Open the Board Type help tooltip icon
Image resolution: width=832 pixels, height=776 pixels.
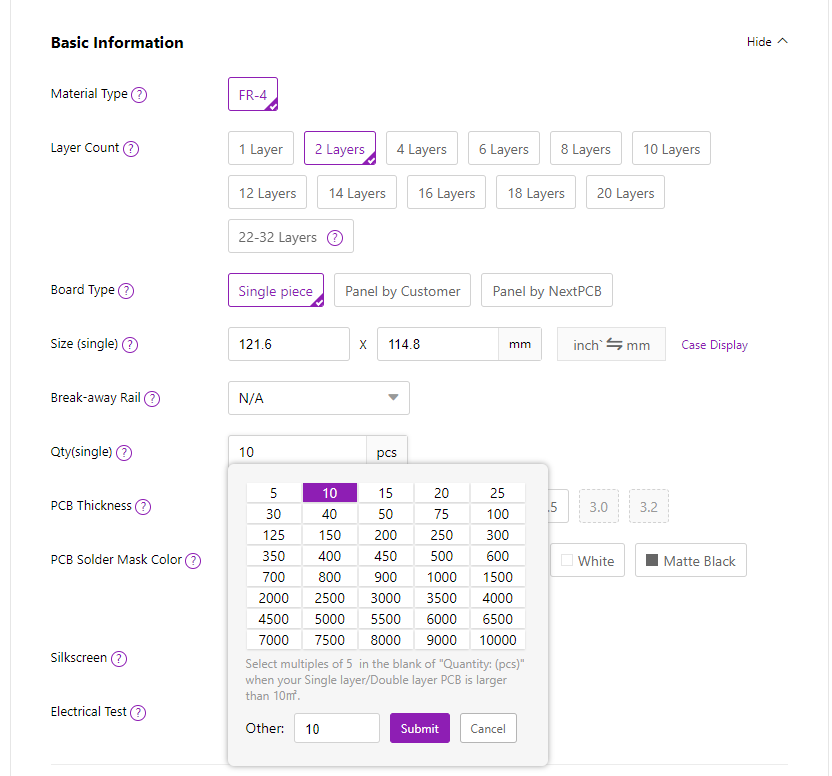pos(126,291)
